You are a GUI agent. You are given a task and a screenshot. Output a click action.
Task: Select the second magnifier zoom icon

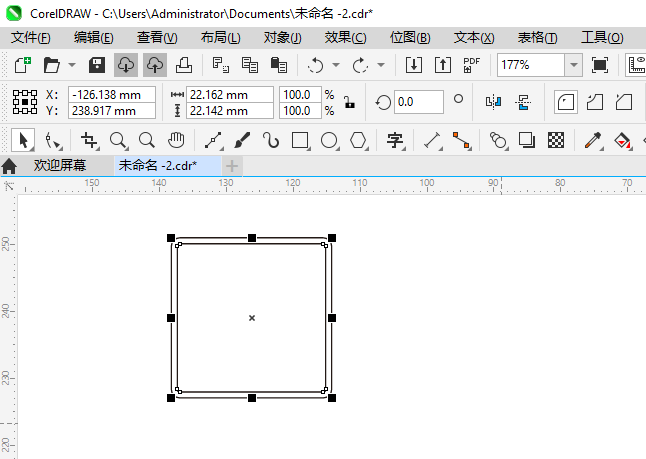click(x=147, y=141)
